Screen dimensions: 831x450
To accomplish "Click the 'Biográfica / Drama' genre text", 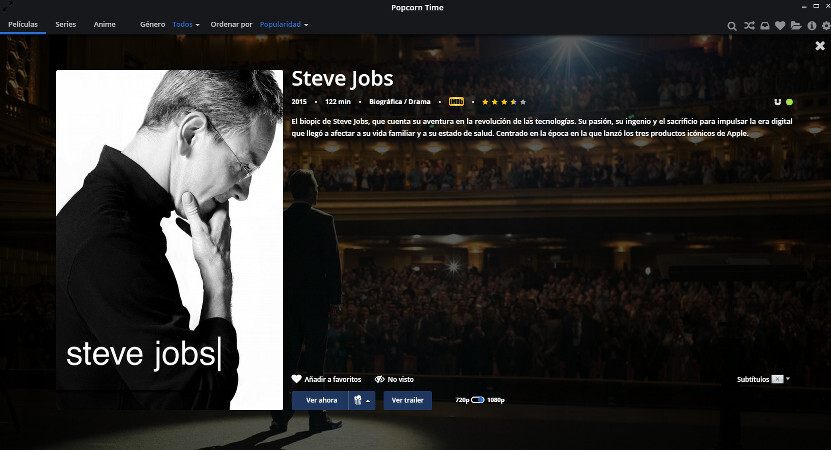I will (x=400, y=101).
